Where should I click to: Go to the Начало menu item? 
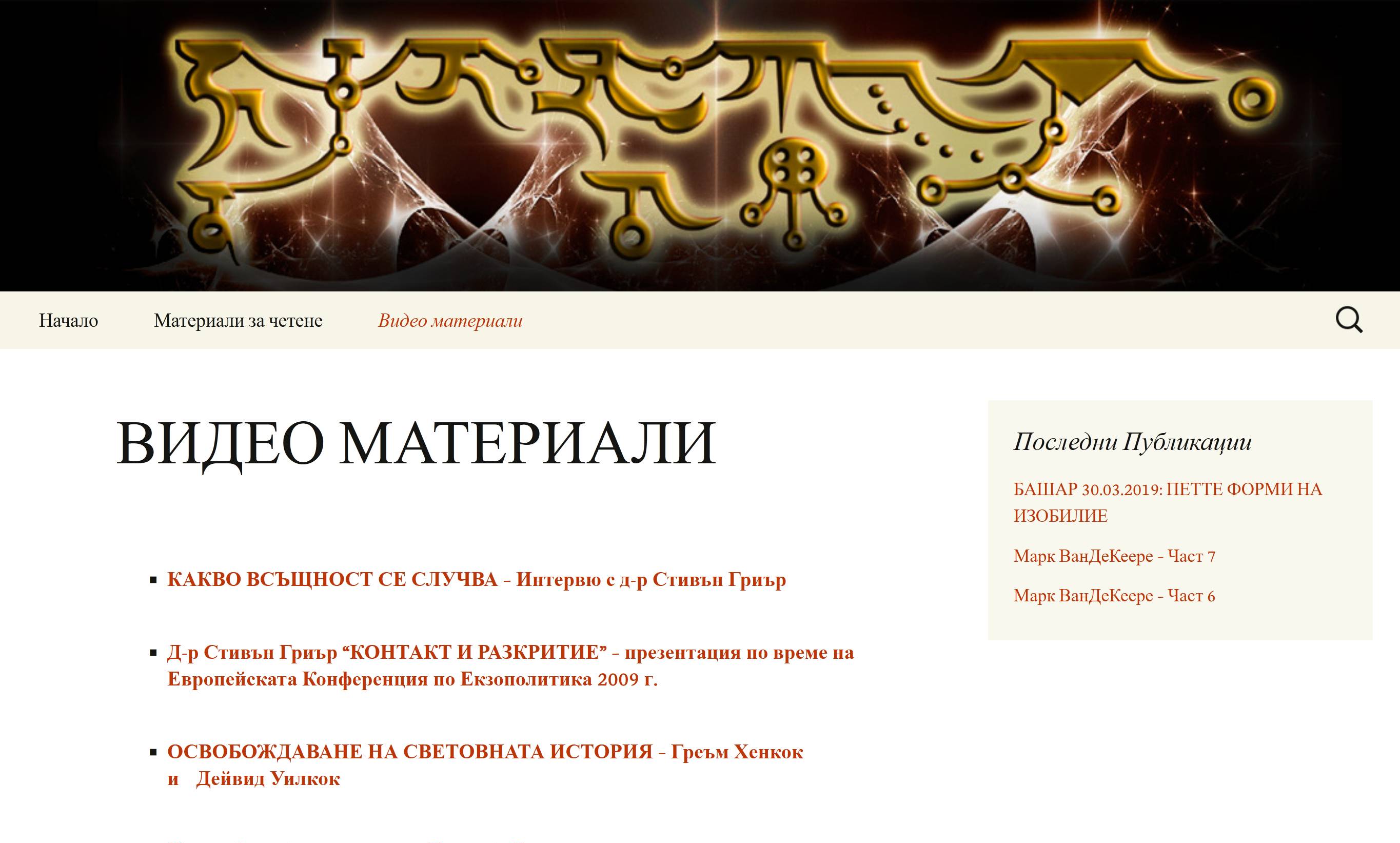click(x=68, y=321)
